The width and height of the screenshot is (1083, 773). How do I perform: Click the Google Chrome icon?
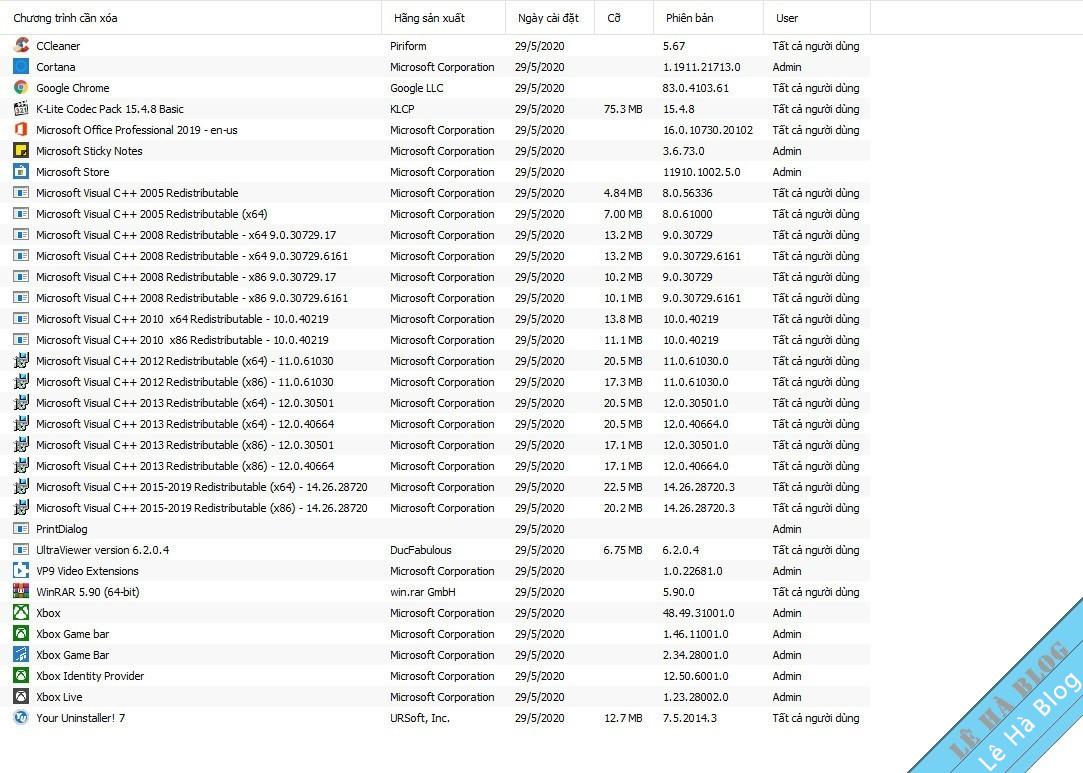[21, 88]
